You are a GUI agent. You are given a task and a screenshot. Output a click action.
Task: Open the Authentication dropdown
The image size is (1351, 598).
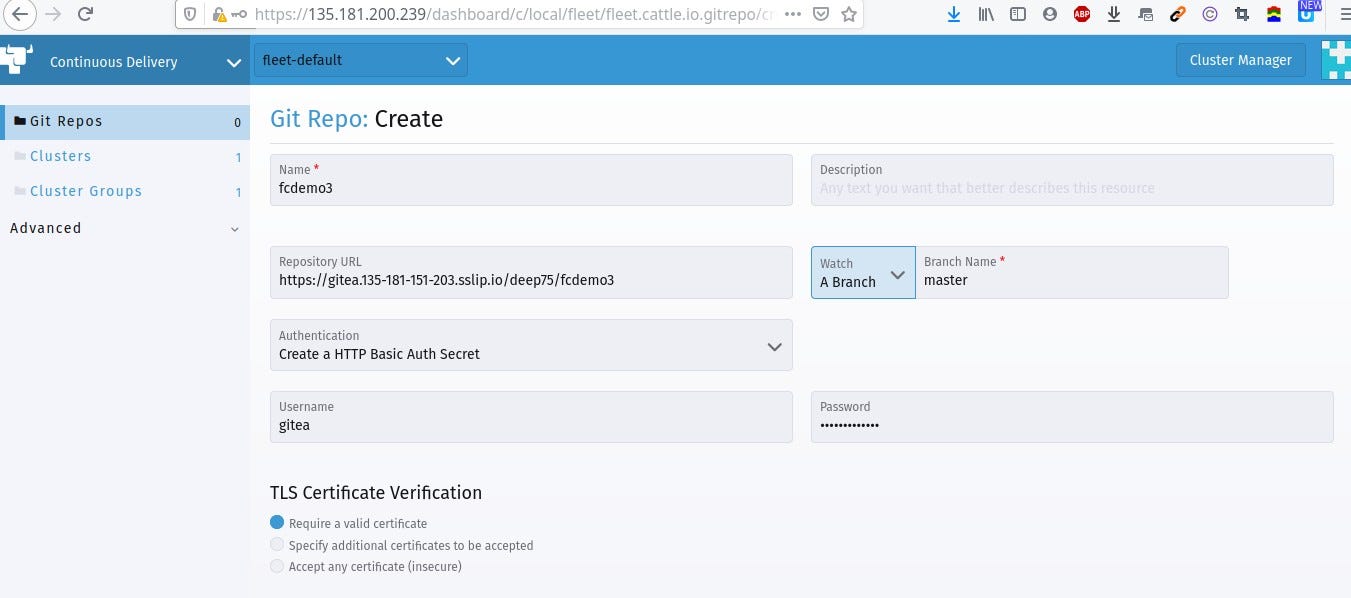531,345
